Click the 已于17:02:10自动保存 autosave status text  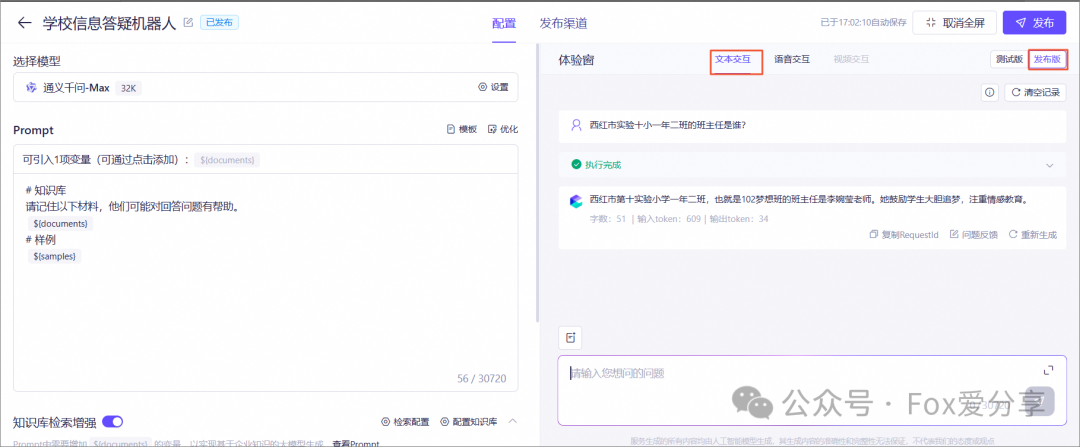(862, 23)
